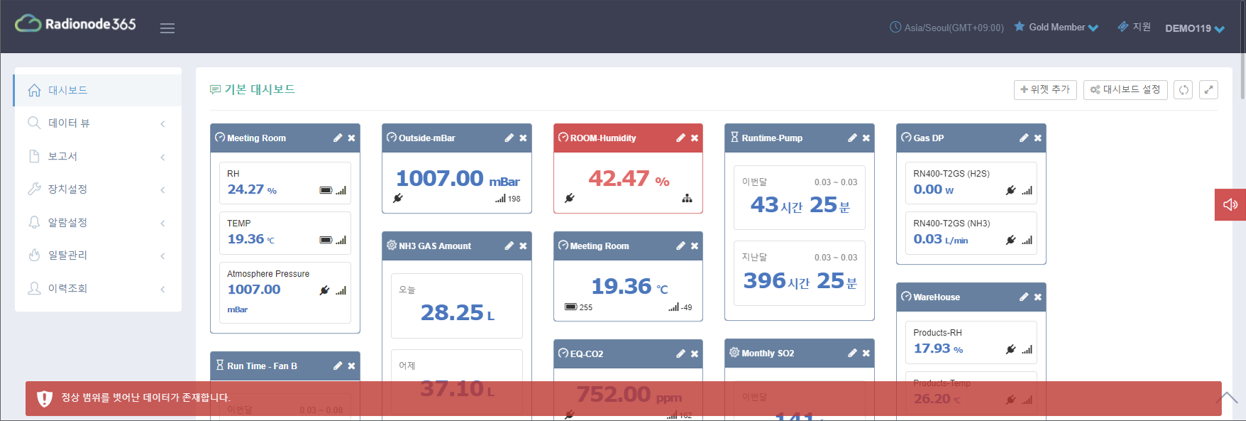This screenshot has width=1246, height=421.
Task: Select Atmosphere Pressure 1007.00 reading
Action: [285, 293]
